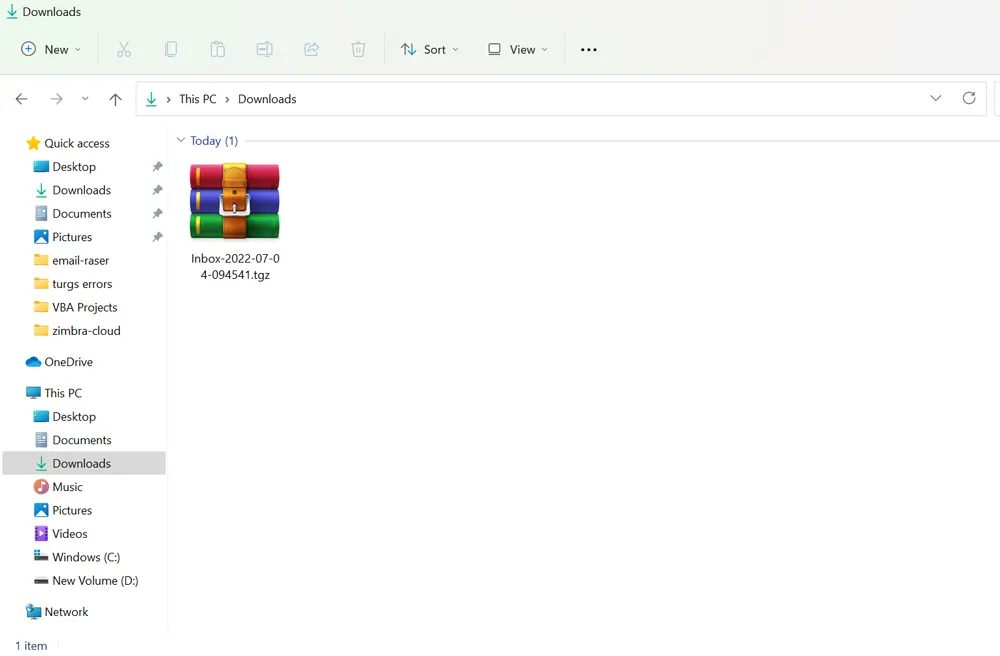Open New Volume (D:) drive
This screenshot has height=656, width=1000.
pos(95,581)
